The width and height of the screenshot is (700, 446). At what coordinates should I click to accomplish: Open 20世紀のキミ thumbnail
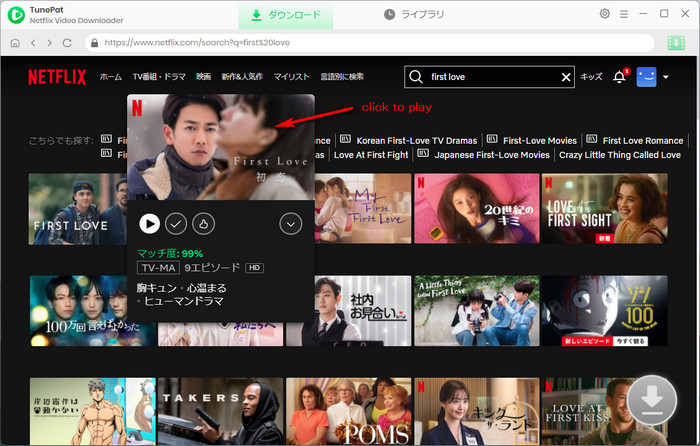point(477,208)
